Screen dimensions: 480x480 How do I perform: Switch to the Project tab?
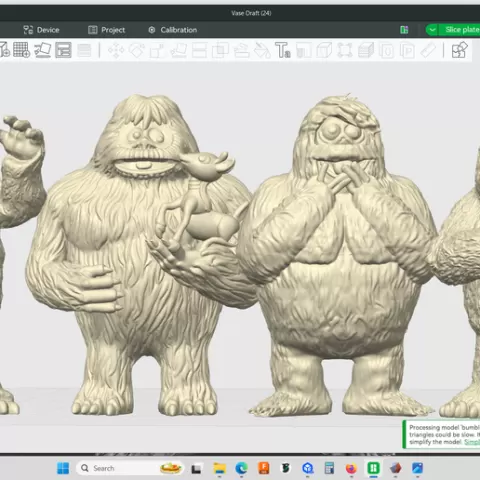107,30
